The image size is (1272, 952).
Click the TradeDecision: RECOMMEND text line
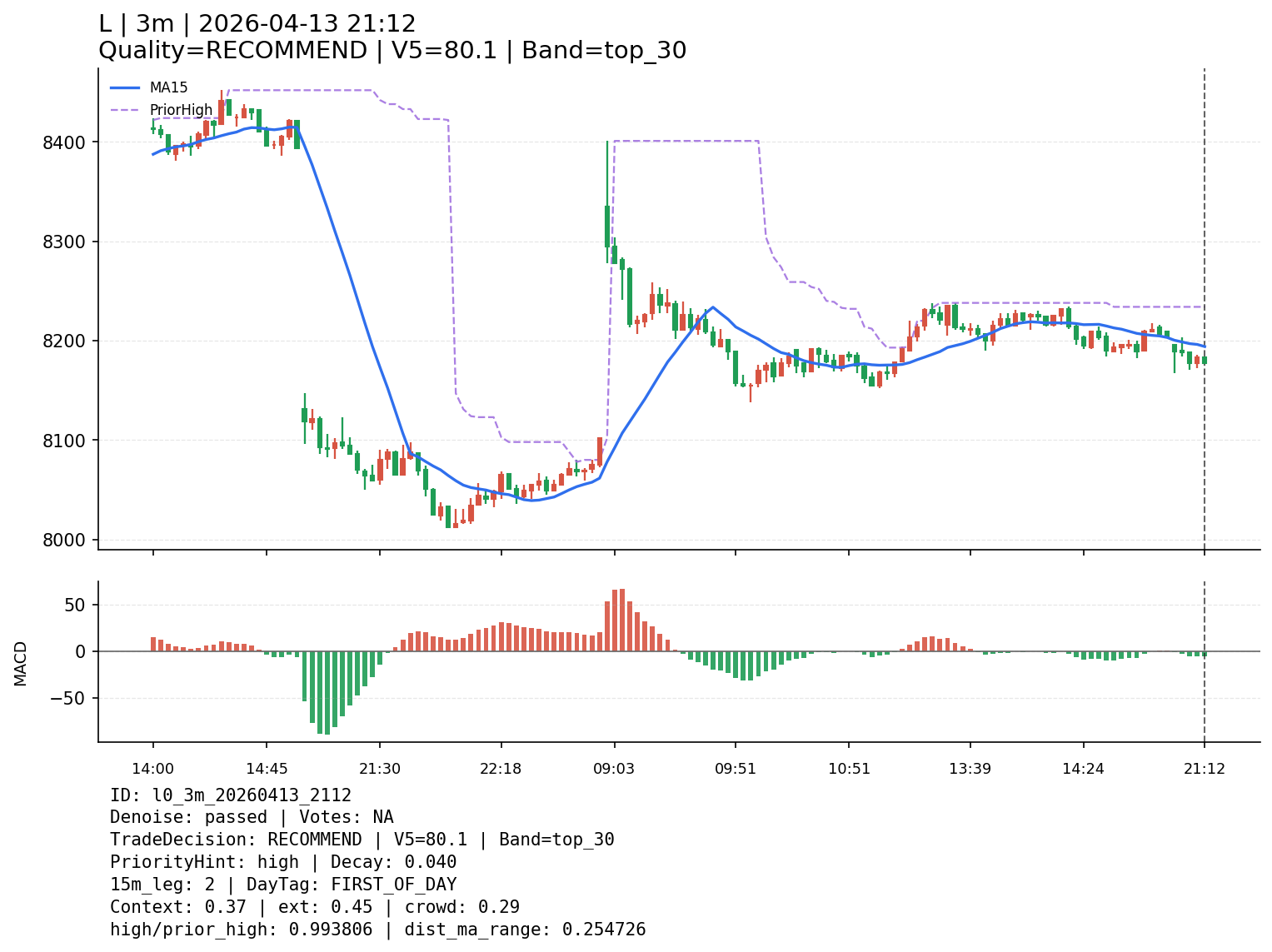(x=362, y=840)
